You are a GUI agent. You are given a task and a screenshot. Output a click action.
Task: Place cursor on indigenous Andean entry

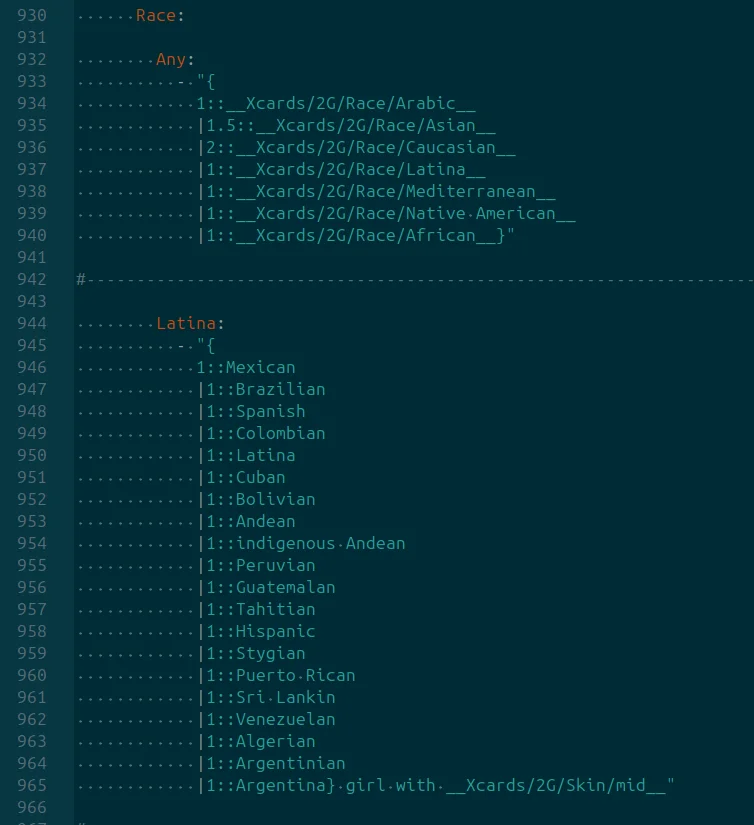tap(320, 544)
